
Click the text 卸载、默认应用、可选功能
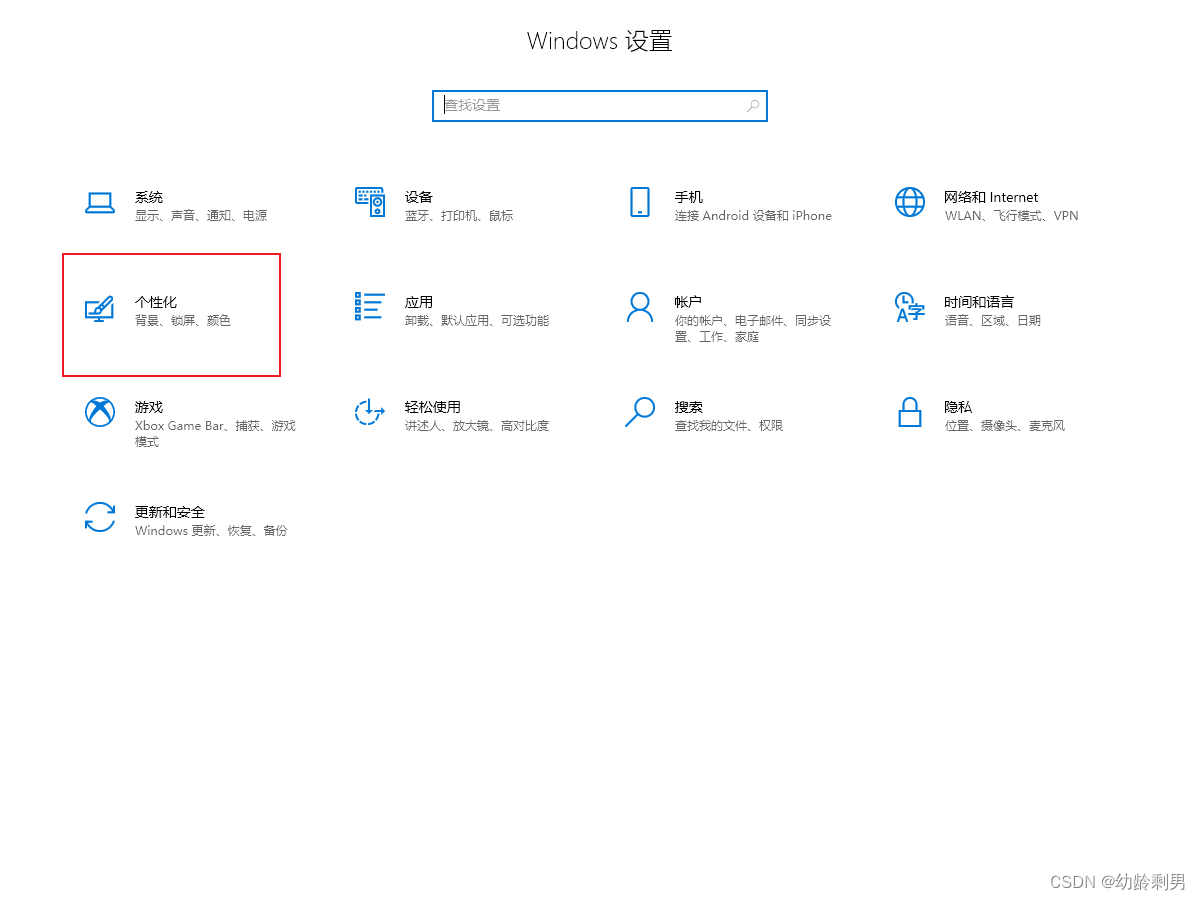pos(477,321)
